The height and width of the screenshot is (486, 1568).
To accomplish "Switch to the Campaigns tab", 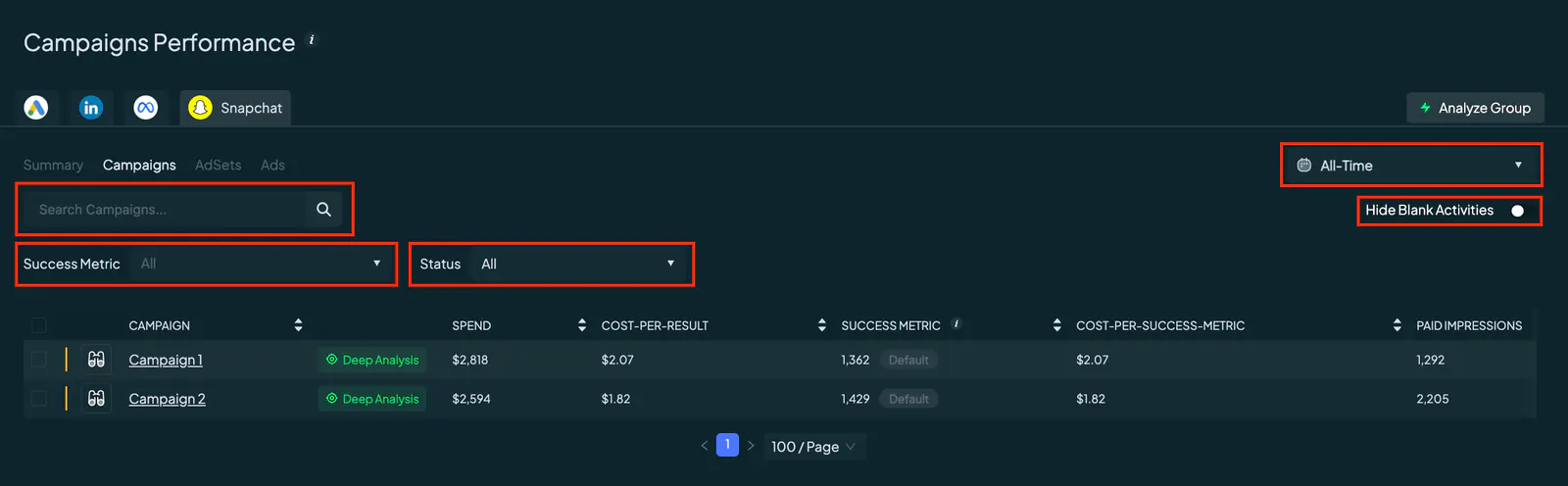I will click(139, 165).
